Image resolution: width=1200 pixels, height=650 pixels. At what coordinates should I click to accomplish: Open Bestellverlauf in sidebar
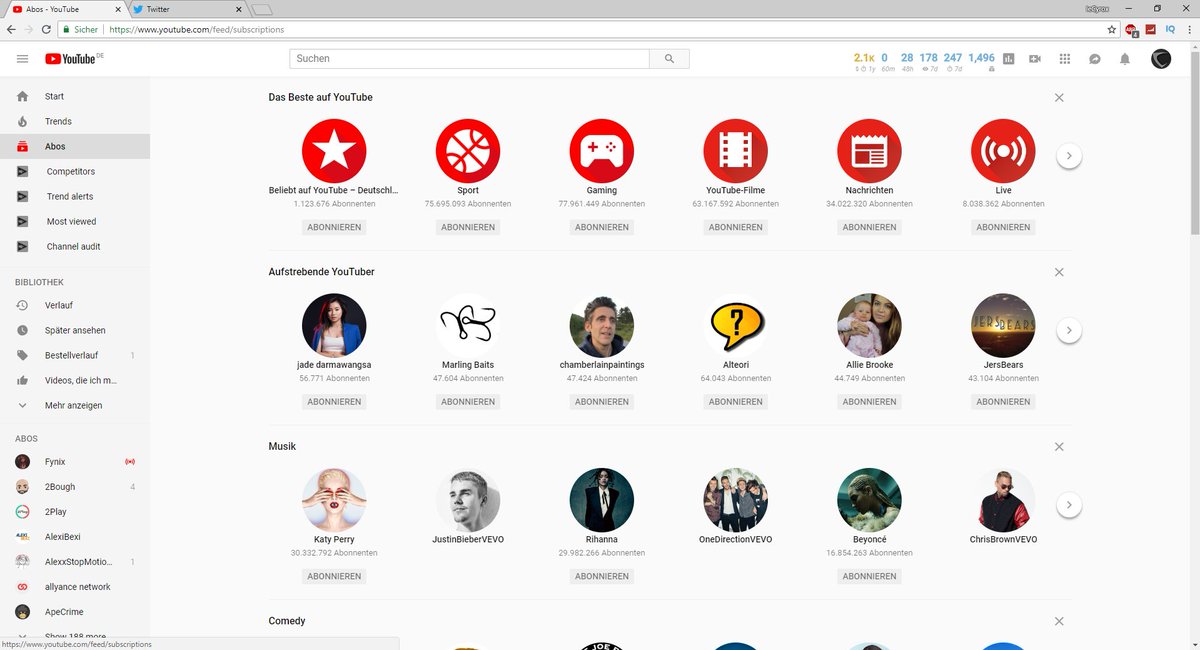click(x=75, y=355)
